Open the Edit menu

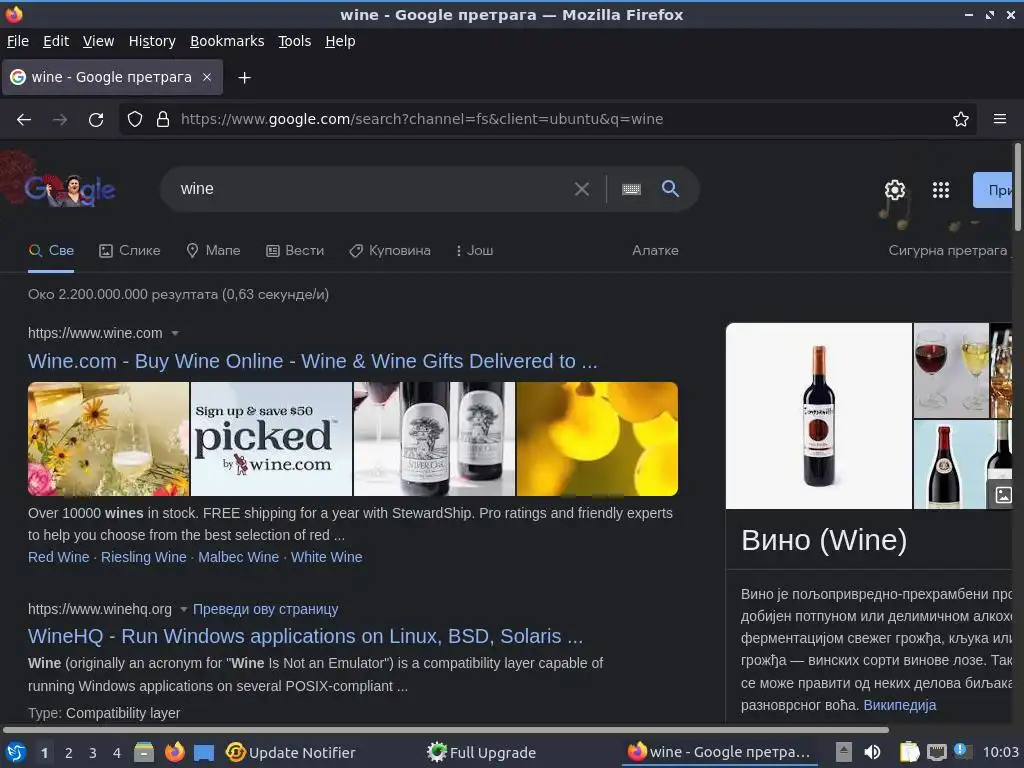point(56,41)
